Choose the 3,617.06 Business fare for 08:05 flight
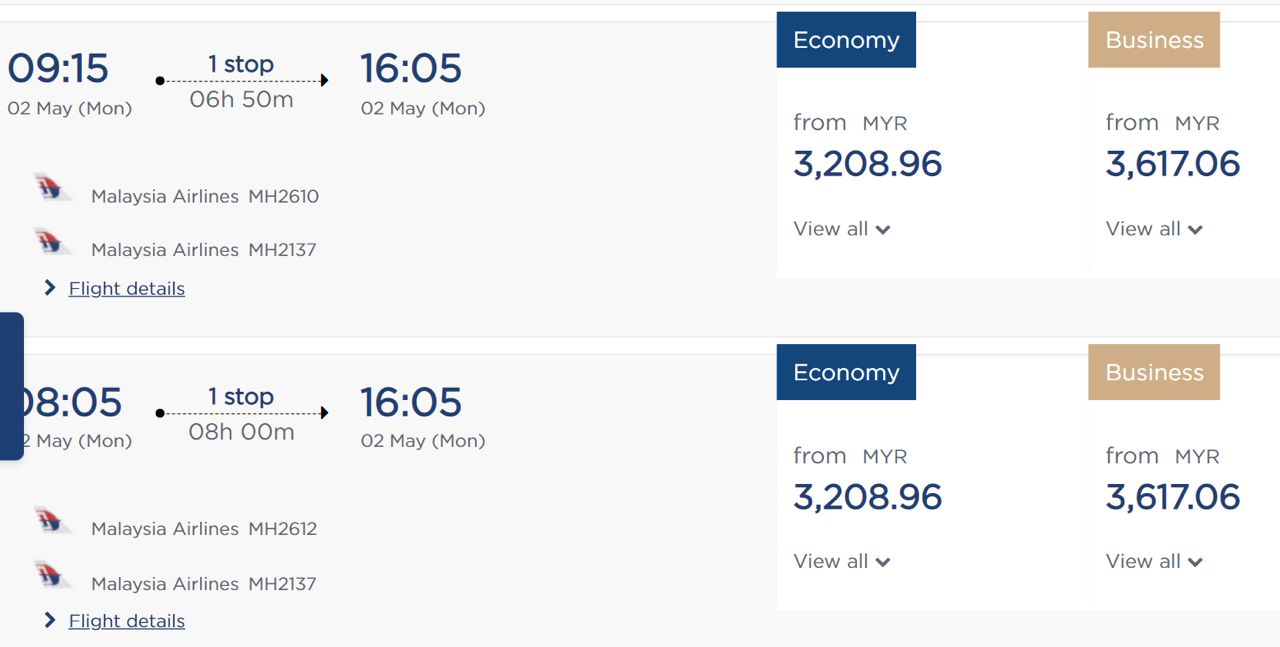Screen dimensions: 1280x647 point(1172,497)
